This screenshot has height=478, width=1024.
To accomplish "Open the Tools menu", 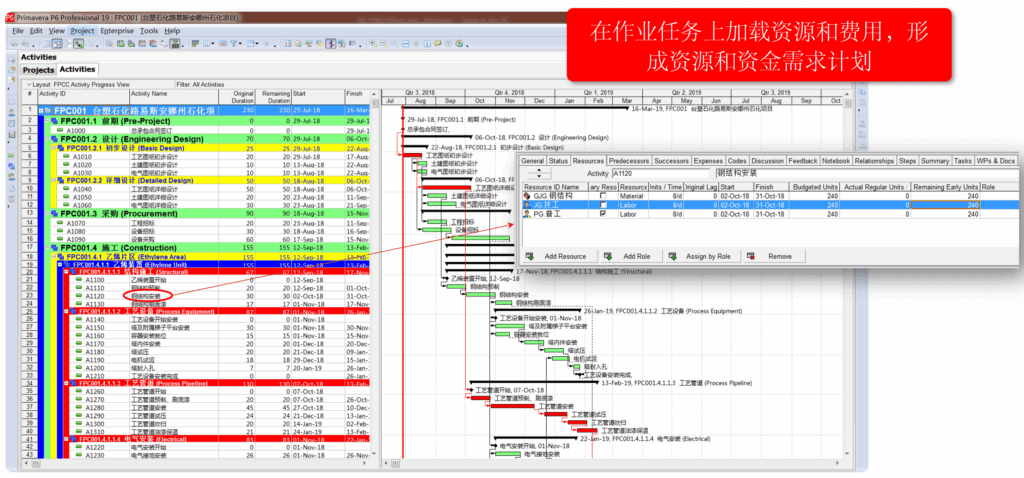I will (149, 31).
